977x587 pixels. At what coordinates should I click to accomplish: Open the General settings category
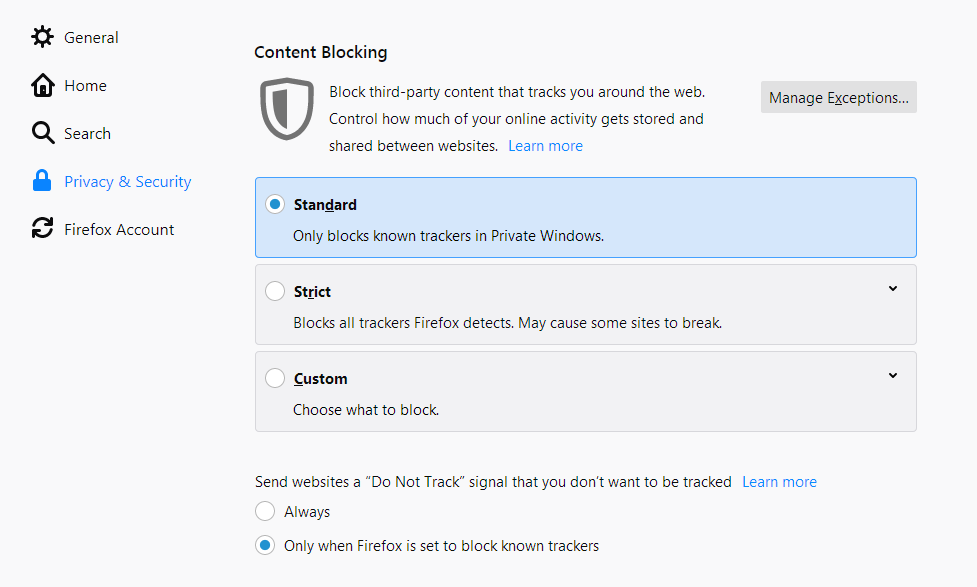coord(91,37)
